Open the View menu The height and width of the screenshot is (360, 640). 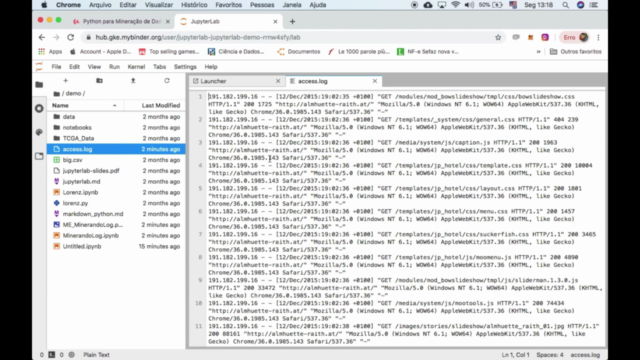pos(94,67)
